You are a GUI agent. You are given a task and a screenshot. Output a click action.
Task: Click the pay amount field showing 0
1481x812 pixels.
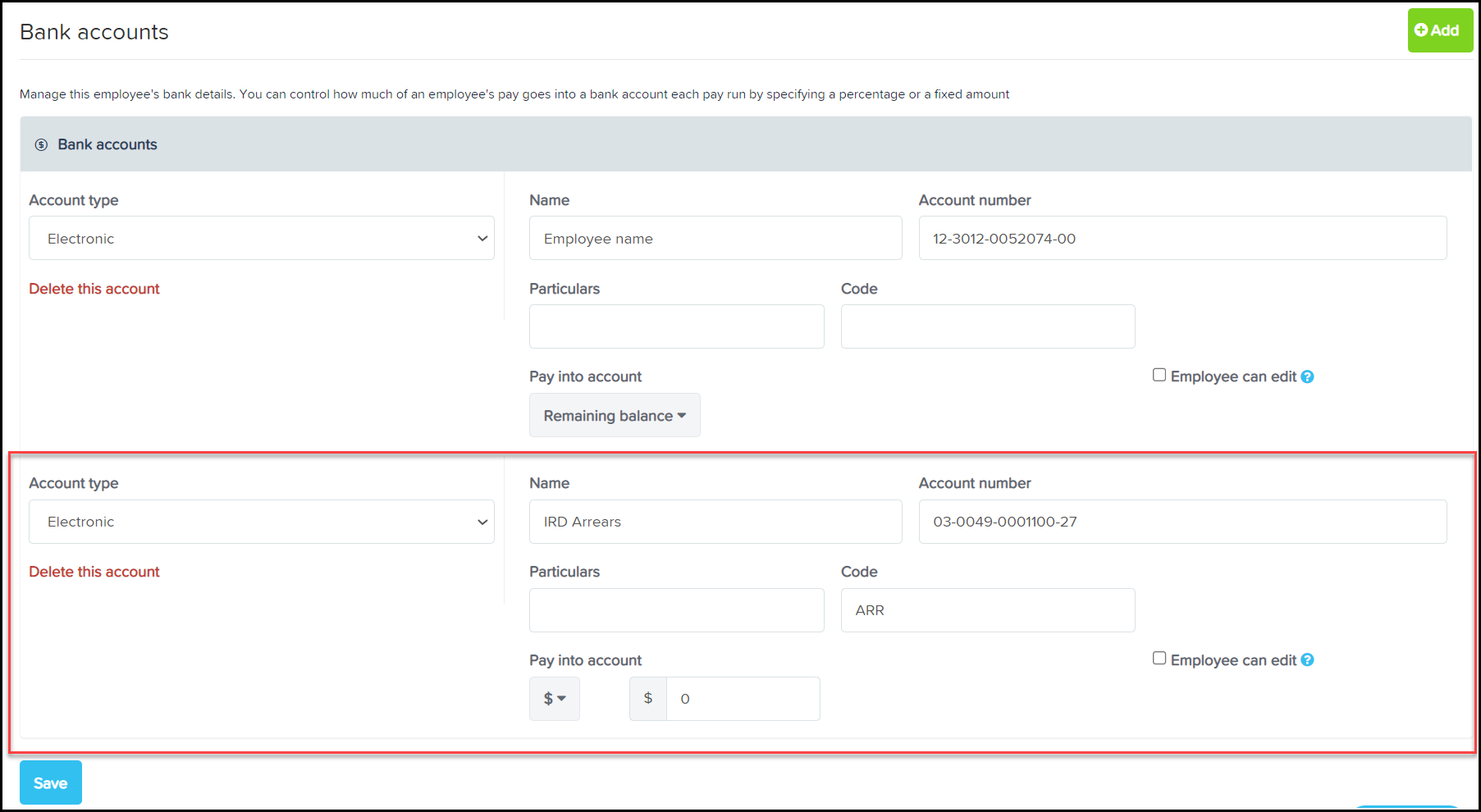pos(742,699)
